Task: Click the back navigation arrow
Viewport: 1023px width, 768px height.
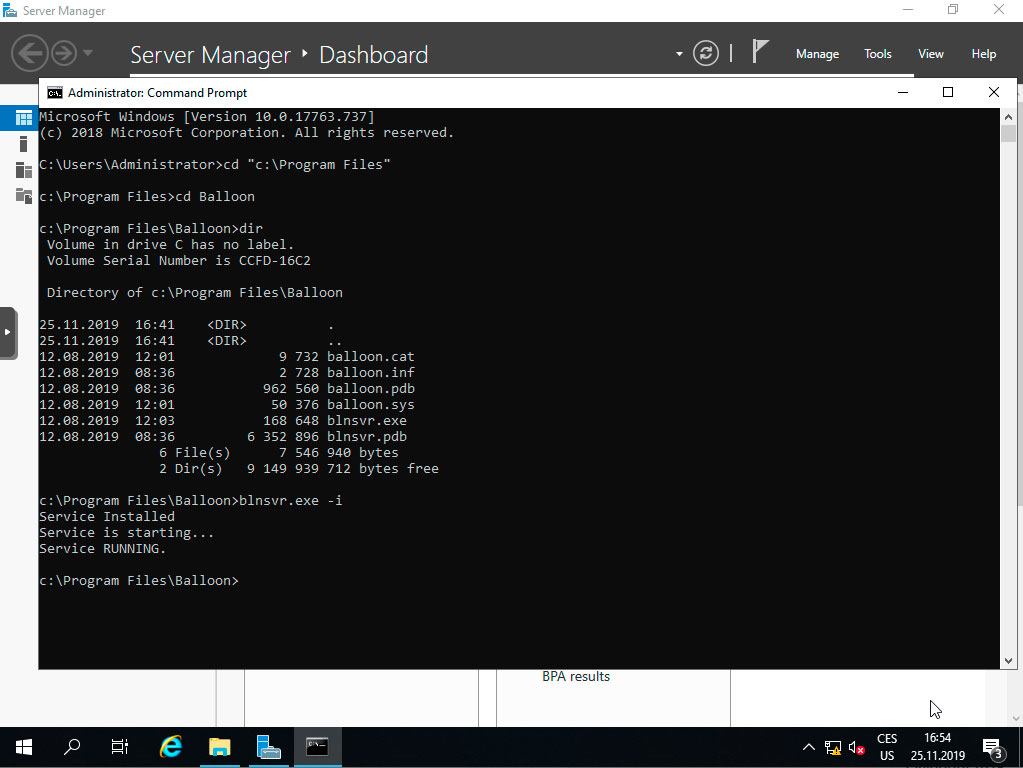Action: (x=30, y=52)
